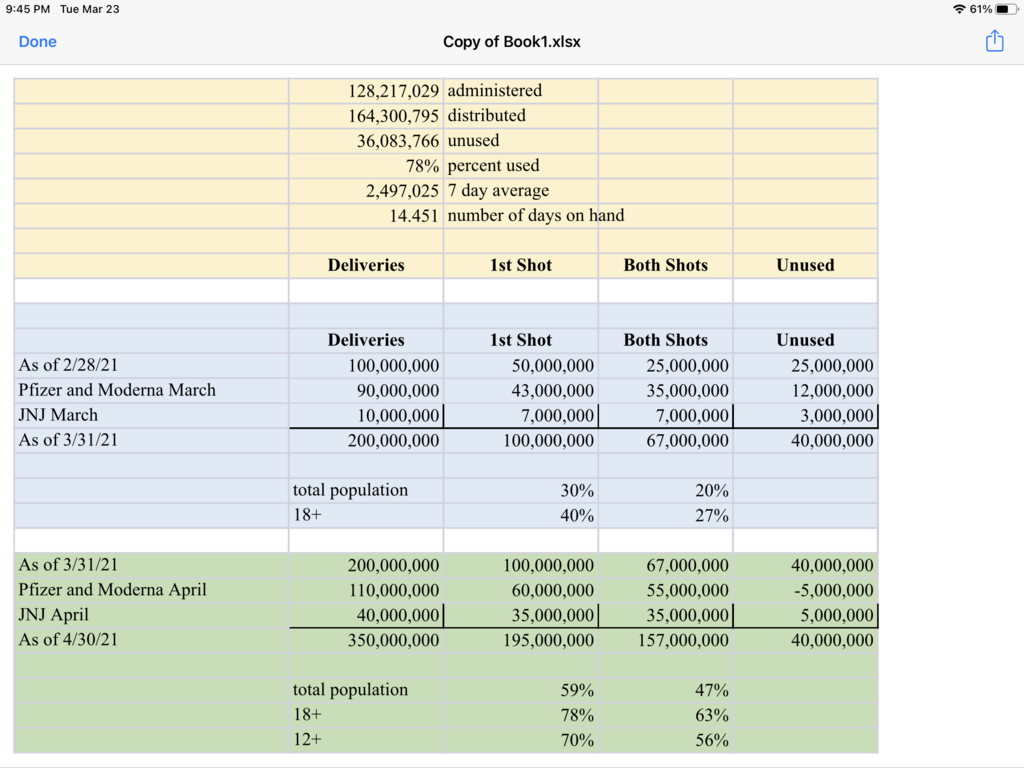Tap Done to close preview
The image size is (1024, 768).
tap(38, 42)
